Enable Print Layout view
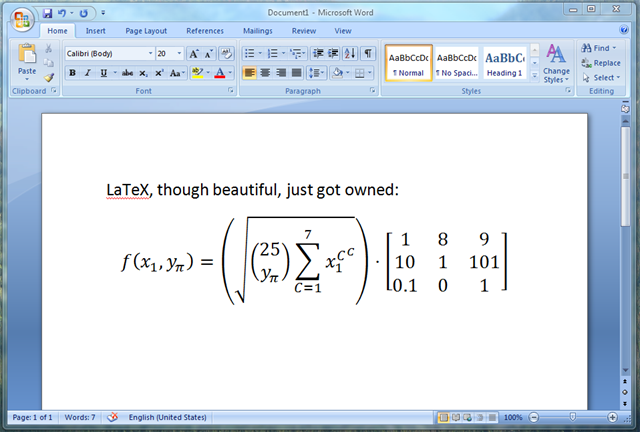Viewport: 640px width, 432px height. 443,417
